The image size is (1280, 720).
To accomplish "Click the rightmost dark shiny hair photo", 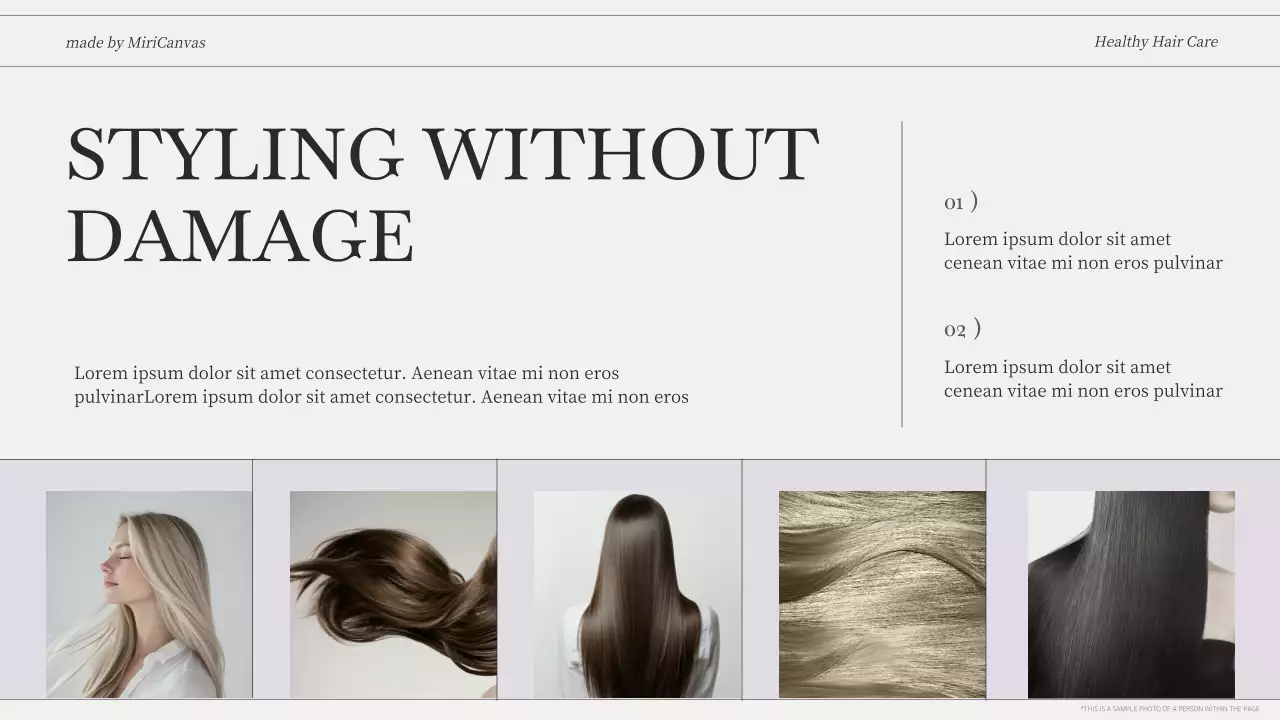I will click(x=1130, y=594).
